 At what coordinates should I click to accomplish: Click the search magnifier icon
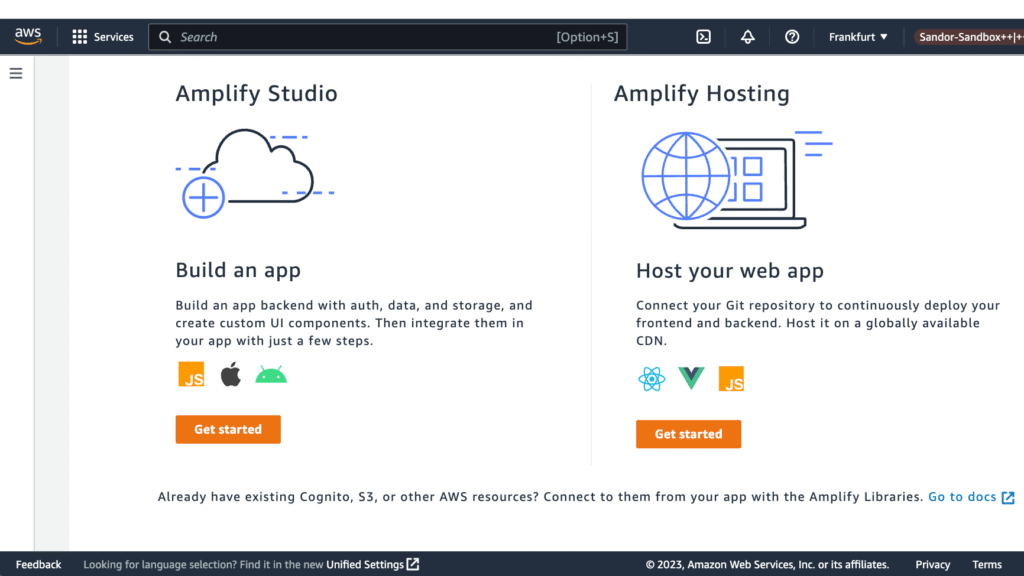pyautogui.click(x=165, y=37)
